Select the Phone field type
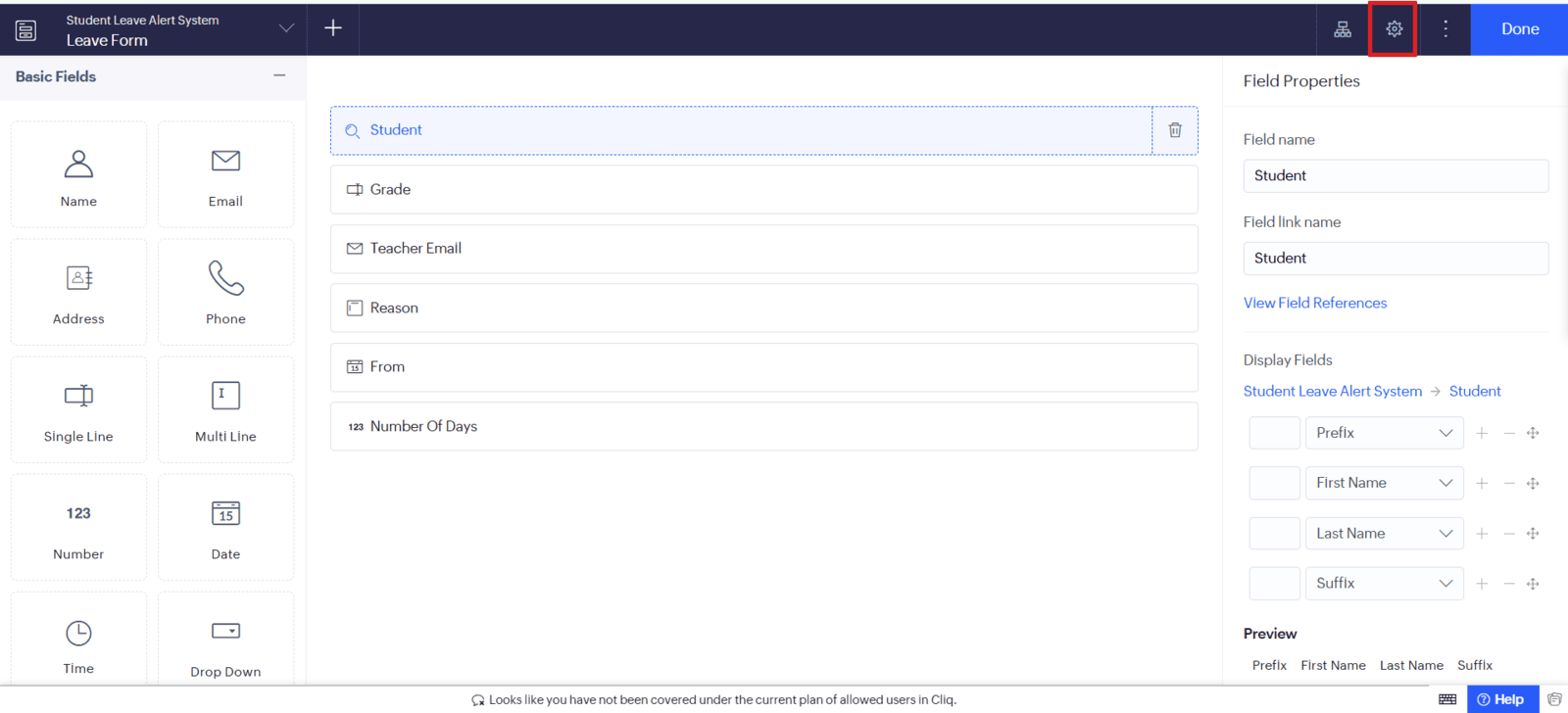Viewport: 1568px width, 713px height. pyautogui.click(x=225, y=292)
